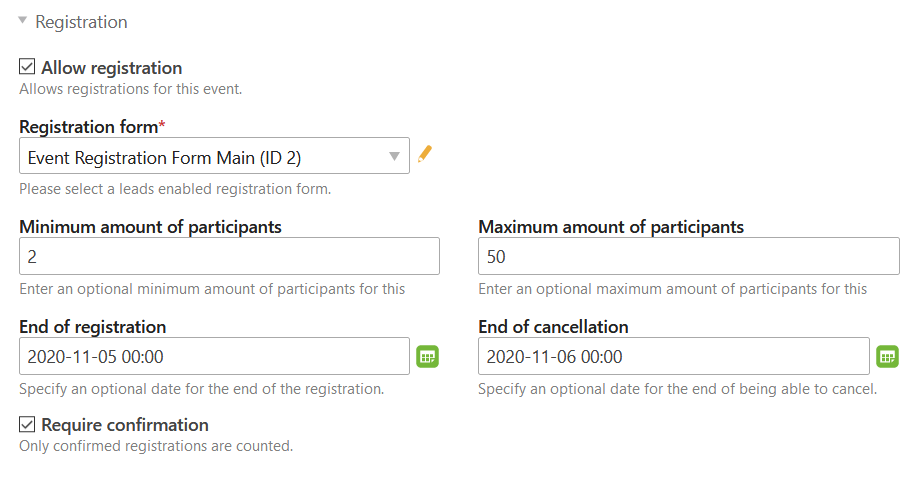
Task: Click the End of registration date field
Action: click(x=214, y=356)
